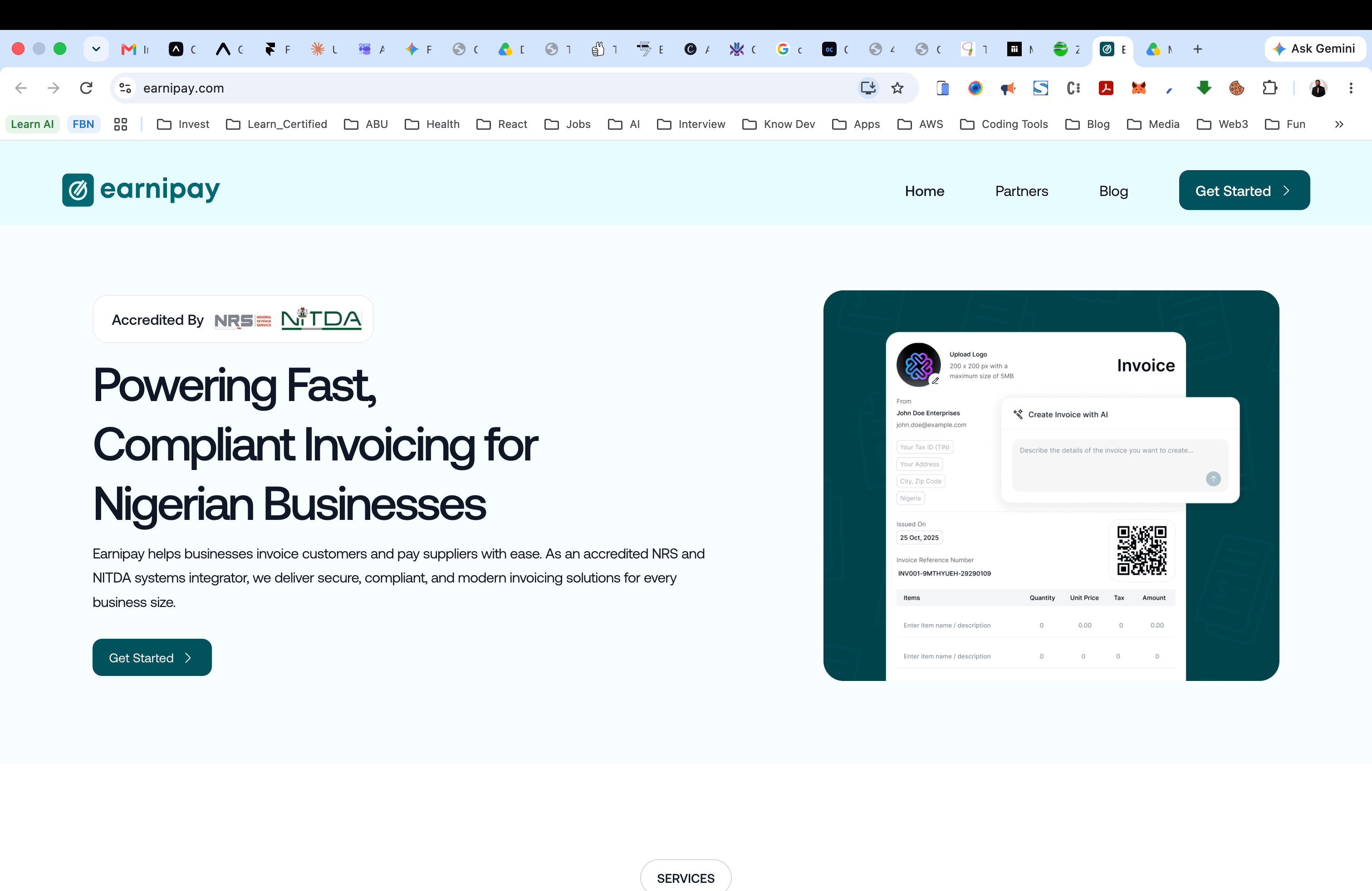The height and width of the screenshot is (891, 1372).
Task: Open Blog in the site navigation
Action: 1113,191
